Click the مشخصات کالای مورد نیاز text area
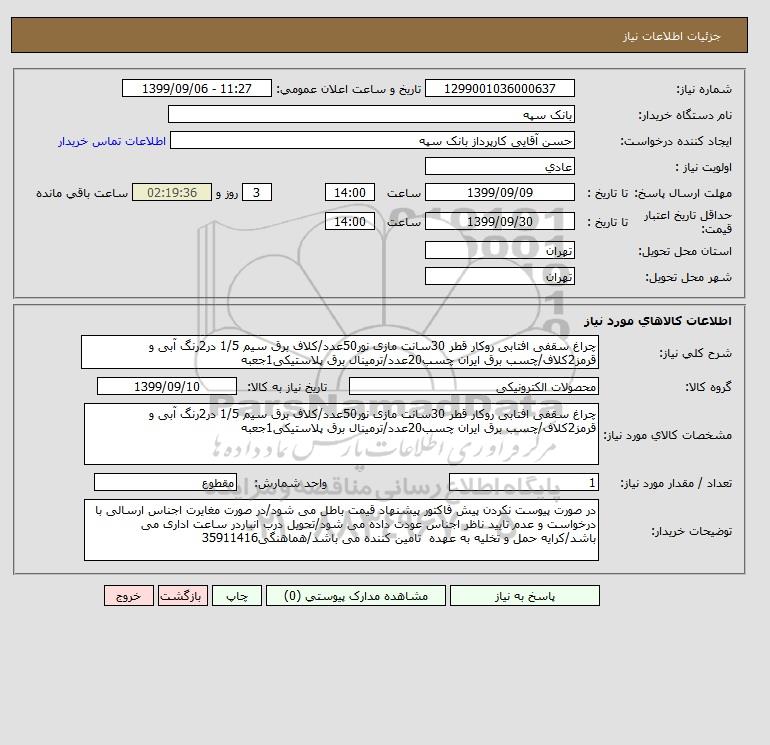 (341, 434)
